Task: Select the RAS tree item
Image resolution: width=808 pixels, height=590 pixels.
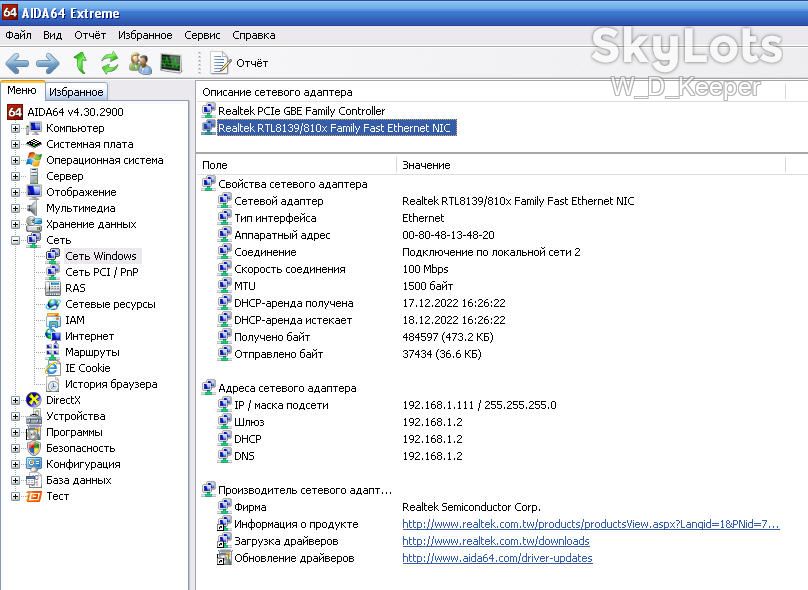Action: 75,288
